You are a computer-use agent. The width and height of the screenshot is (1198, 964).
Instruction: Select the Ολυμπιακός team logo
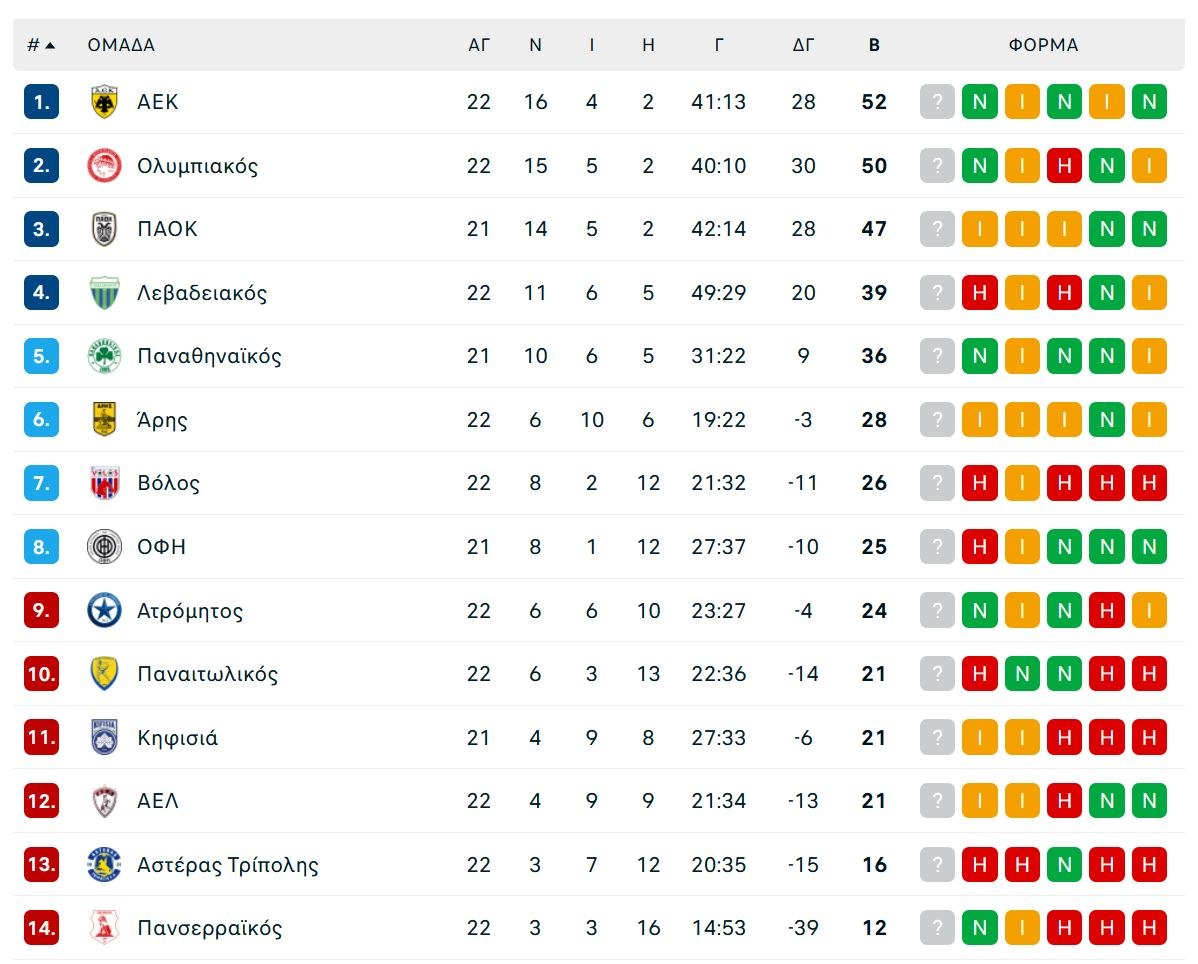(104, 165)
